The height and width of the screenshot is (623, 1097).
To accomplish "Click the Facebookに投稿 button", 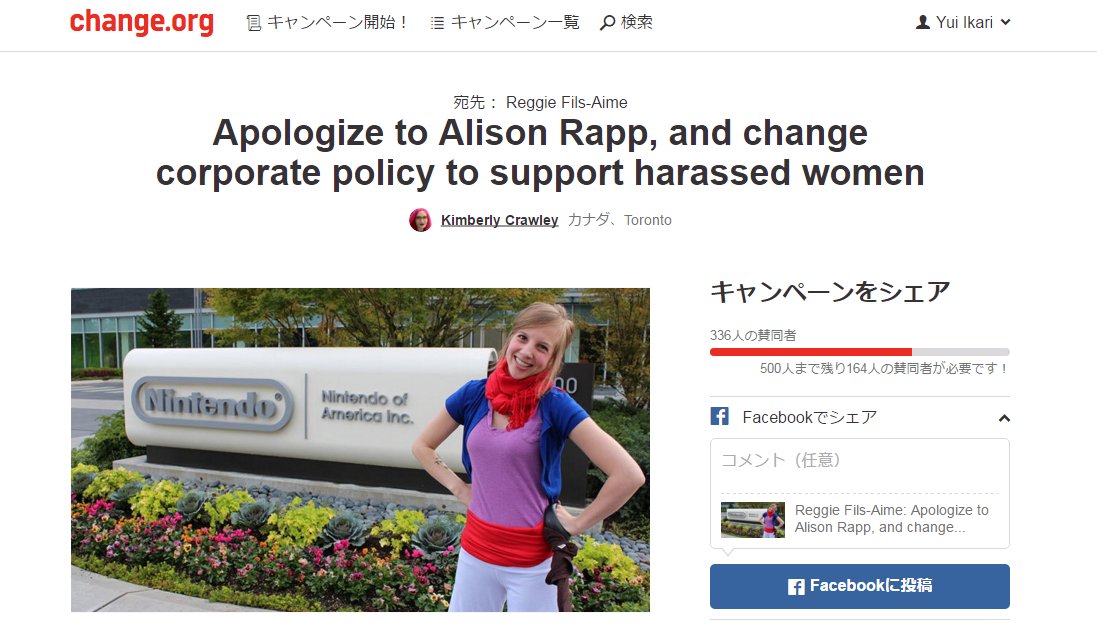I will [x=860, y=586].
